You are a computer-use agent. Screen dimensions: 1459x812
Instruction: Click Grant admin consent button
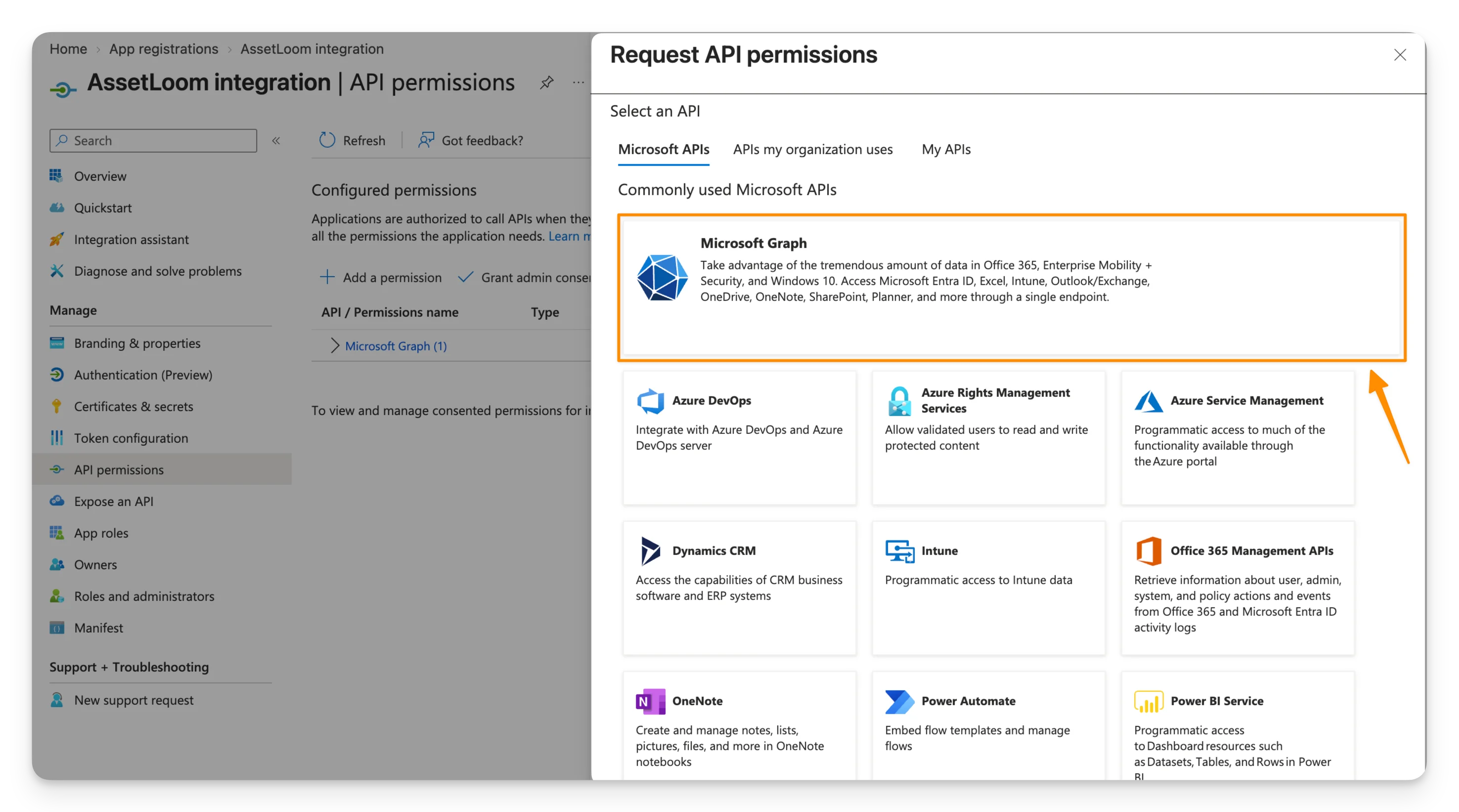(525, 277)
